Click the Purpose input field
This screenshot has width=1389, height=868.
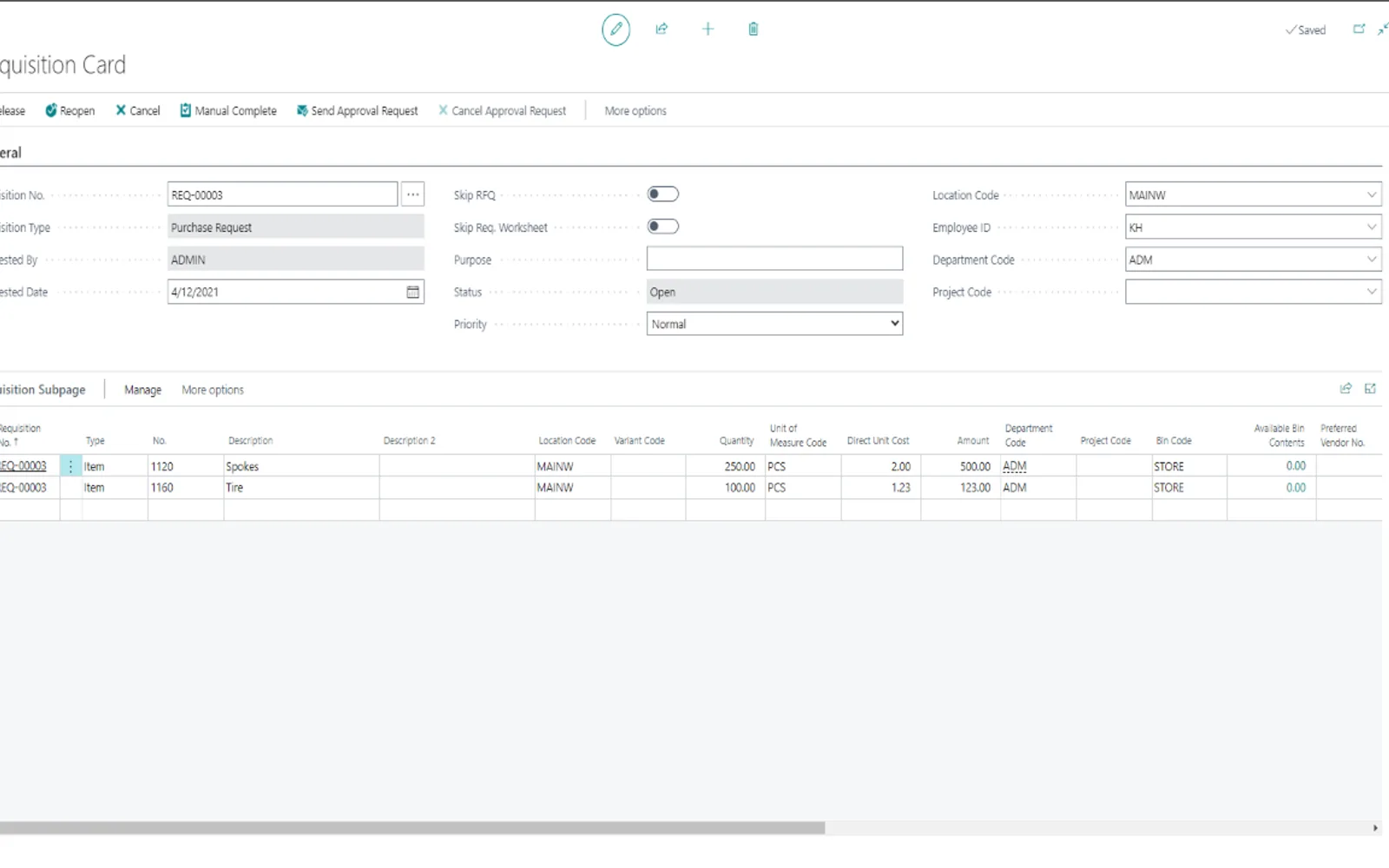click(x=774, y=259)
